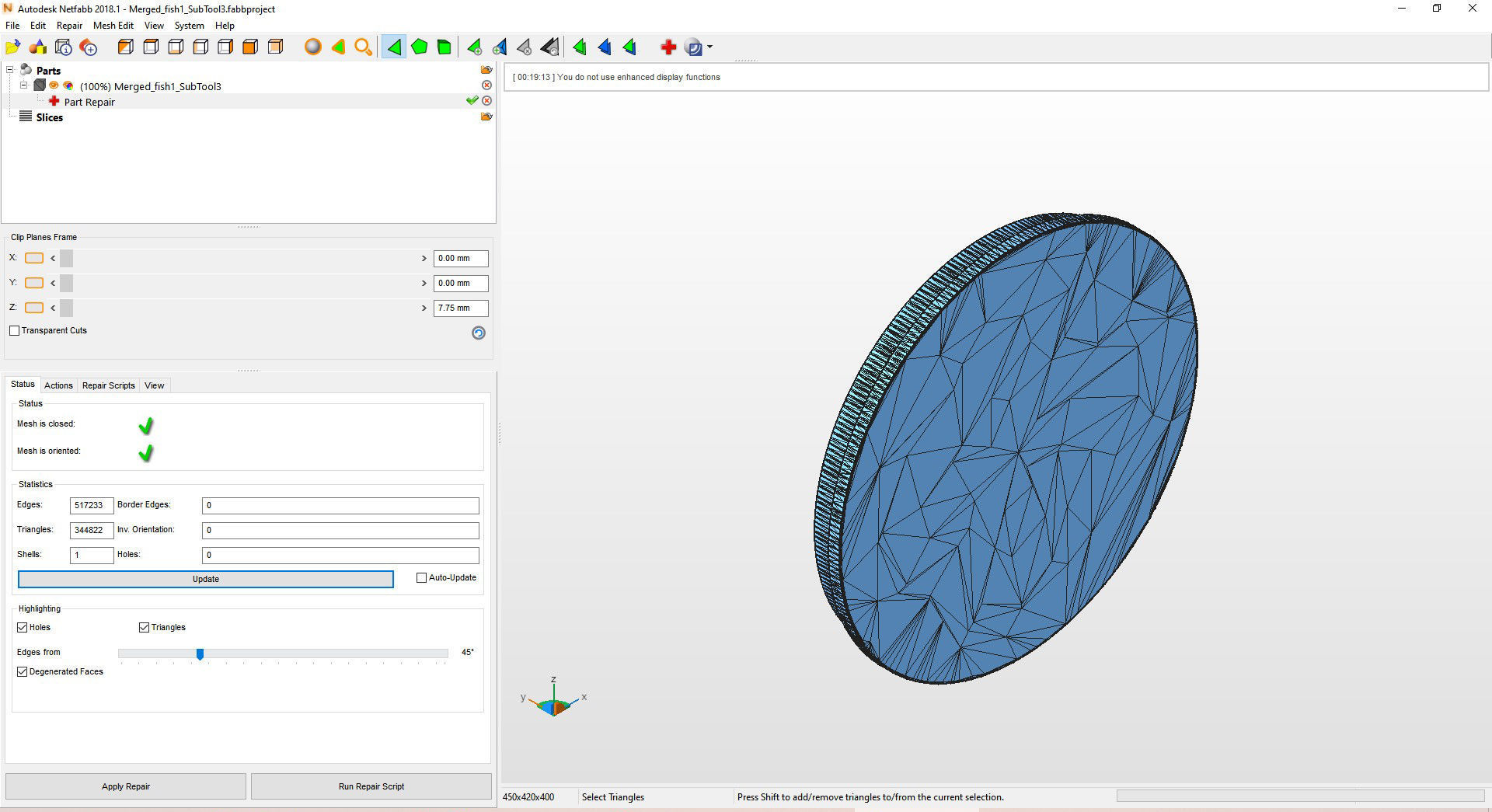This screenshot has height=812, width=1492.
Task: Open the folder icon in the Slices row
Action: 486,117
